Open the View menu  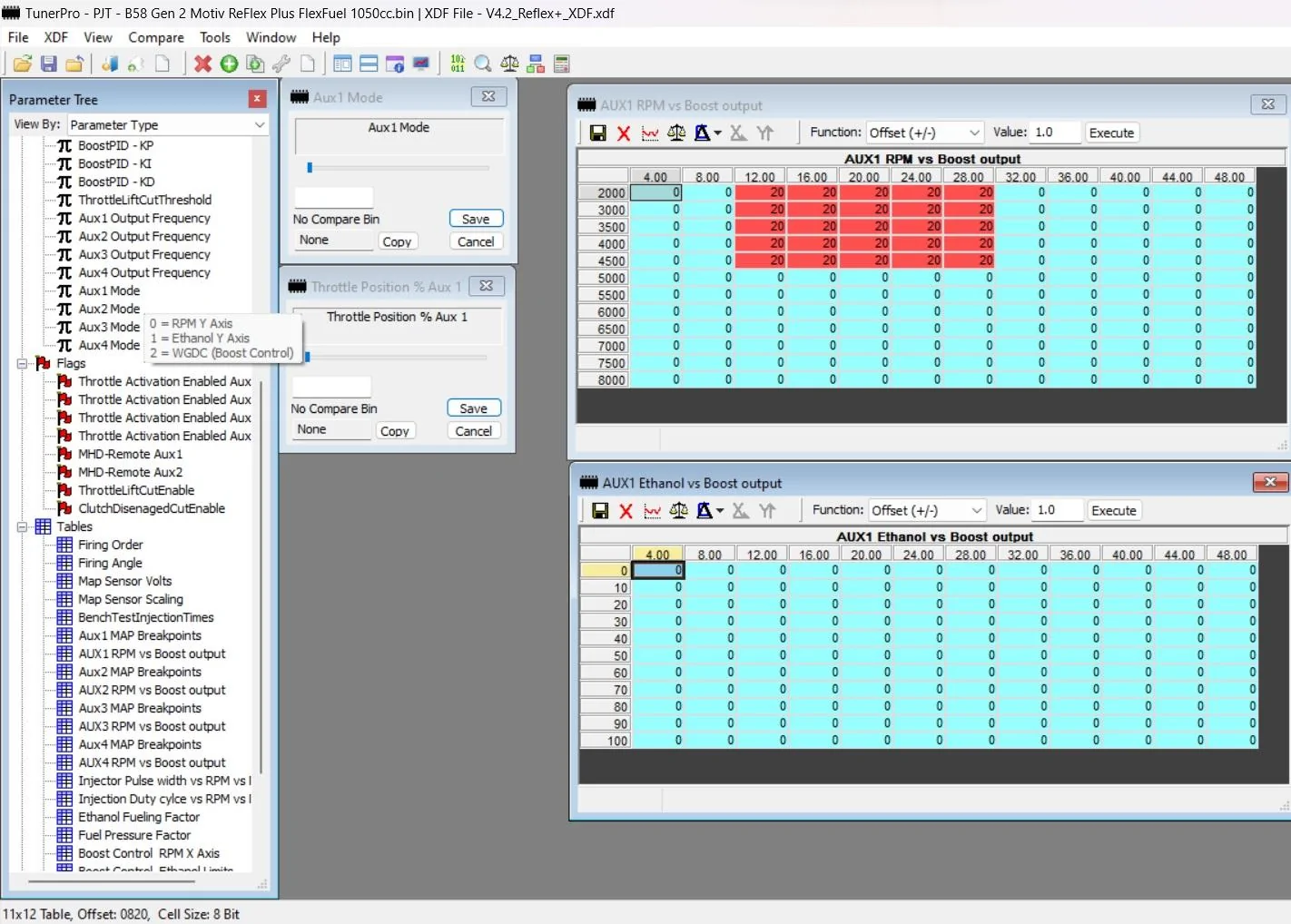click(x=98, y=37)
